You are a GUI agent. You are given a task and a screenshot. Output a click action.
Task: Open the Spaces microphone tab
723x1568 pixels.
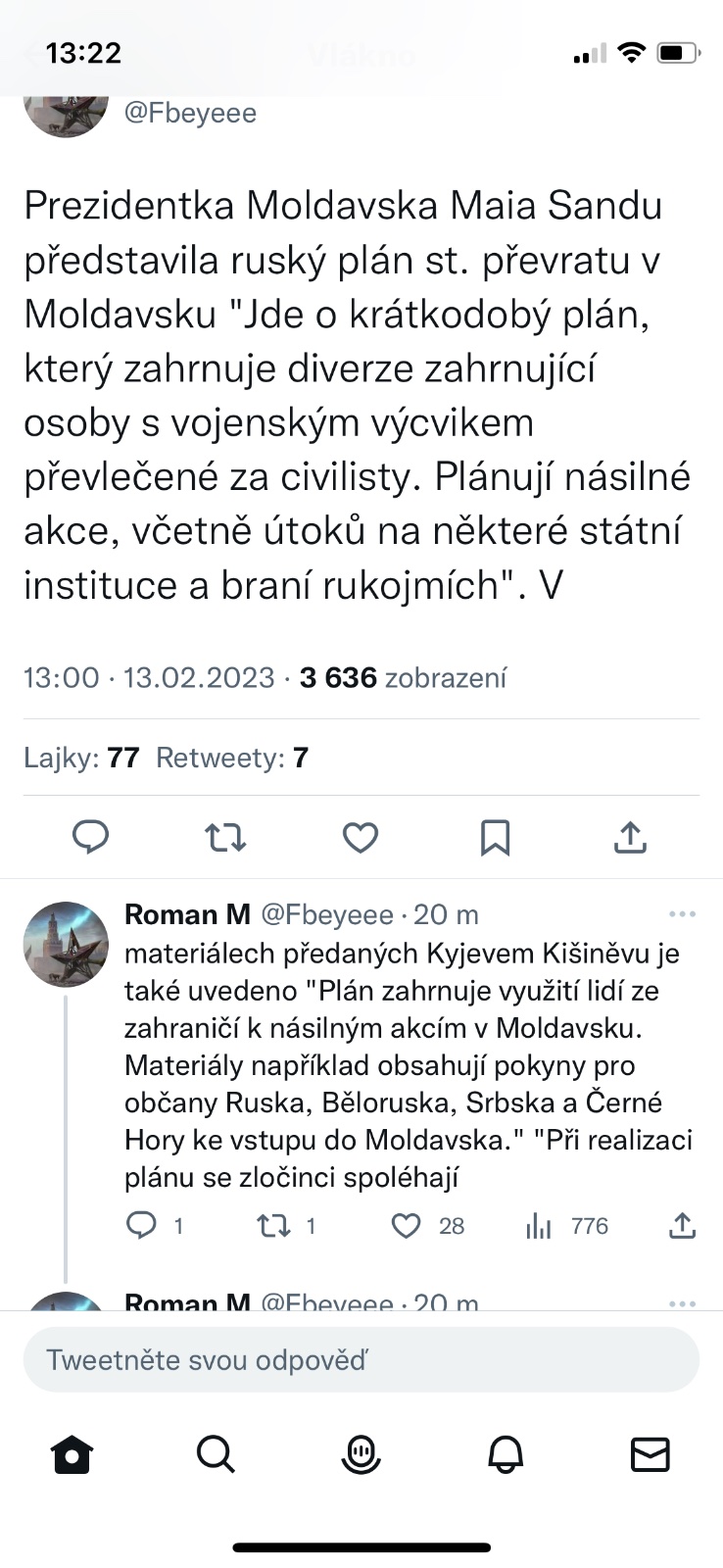(x=361, y=1454)
